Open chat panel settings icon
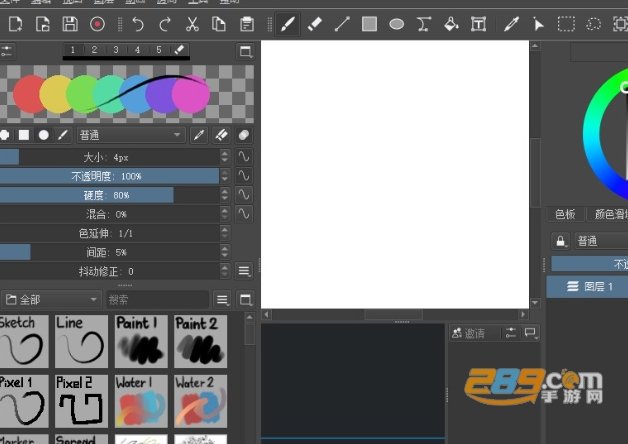This screenshot has width=628, height=444. click(x=511, y=333)
